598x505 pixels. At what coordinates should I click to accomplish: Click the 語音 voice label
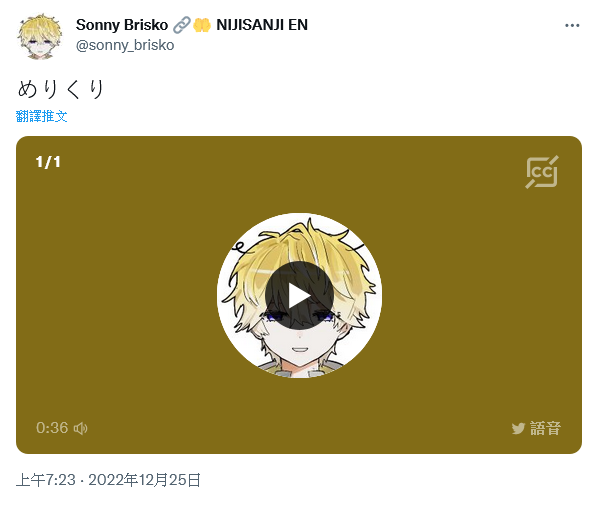coord(545,428)
